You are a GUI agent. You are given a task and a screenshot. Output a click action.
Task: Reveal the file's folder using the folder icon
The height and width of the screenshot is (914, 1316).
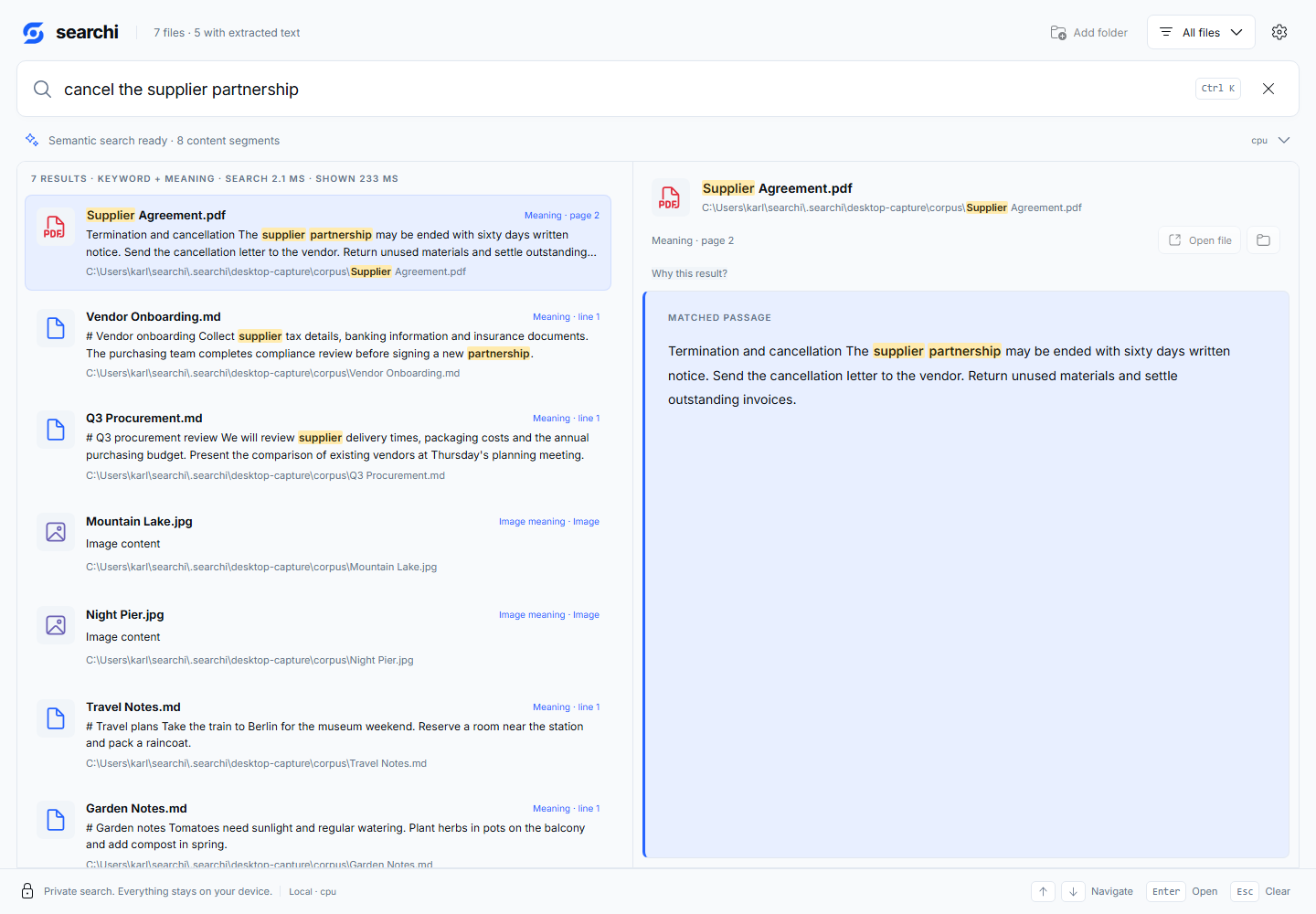(1263, 240)
